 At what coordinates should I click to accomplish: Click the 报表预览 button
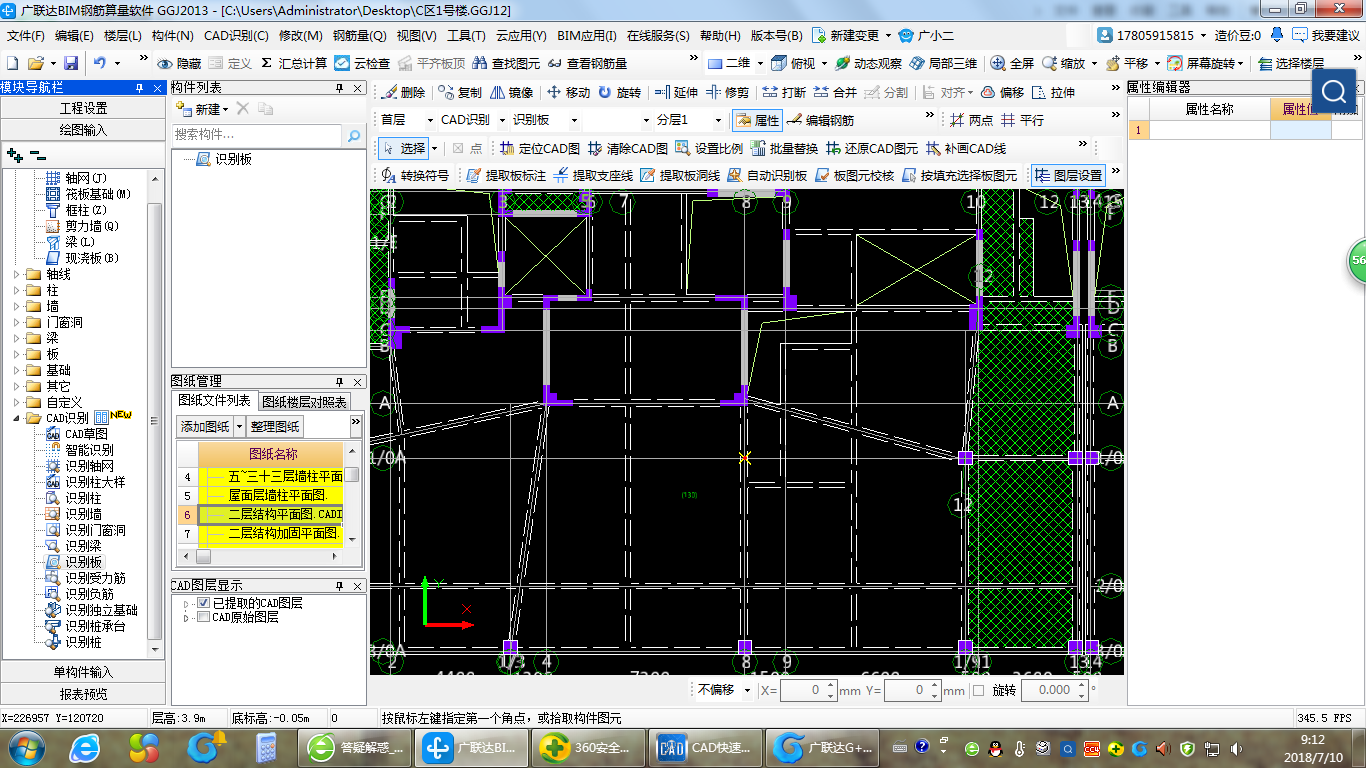click(82, 694)
